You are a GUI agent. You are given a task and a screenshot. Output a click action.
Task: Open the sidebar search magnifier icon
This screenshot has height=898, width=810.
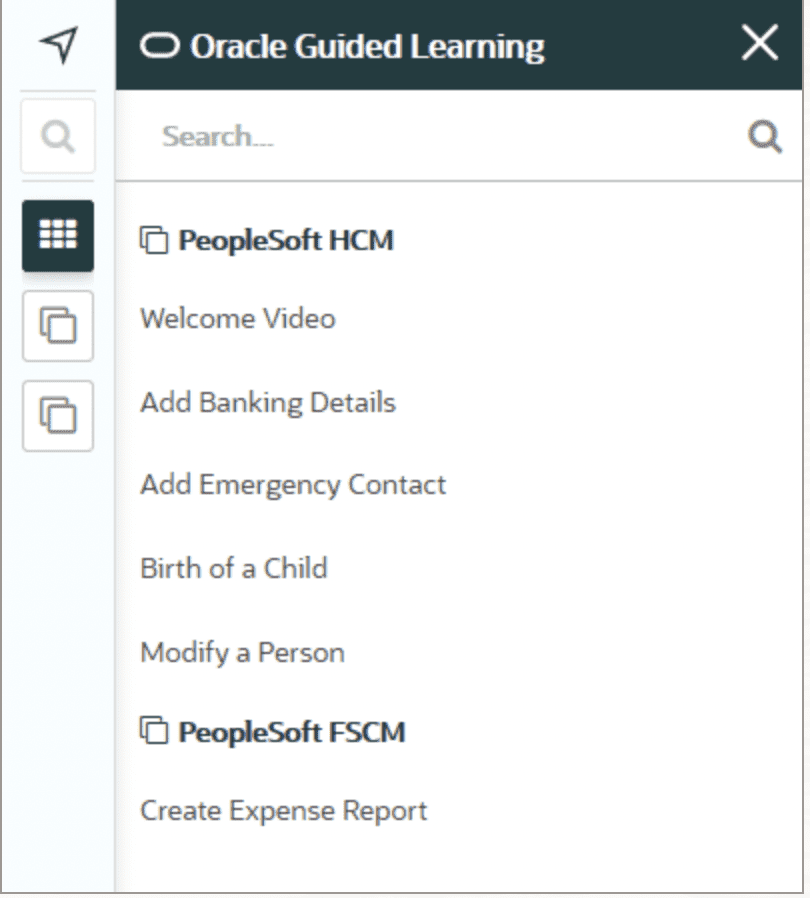click(x=58, y=136)
